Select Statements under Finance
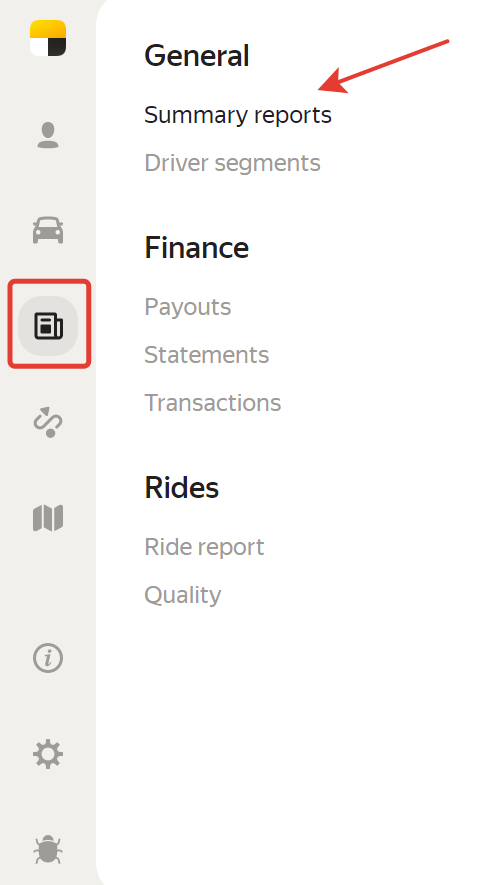The image size is (490, 885). pos(207,355)
